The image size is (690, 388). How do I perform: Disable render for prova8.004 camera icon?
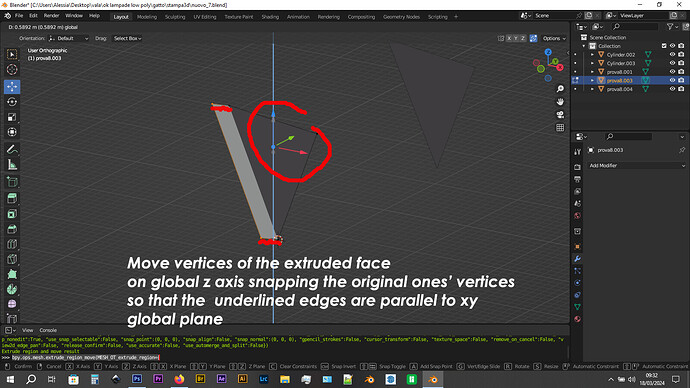tap(681, 89)
